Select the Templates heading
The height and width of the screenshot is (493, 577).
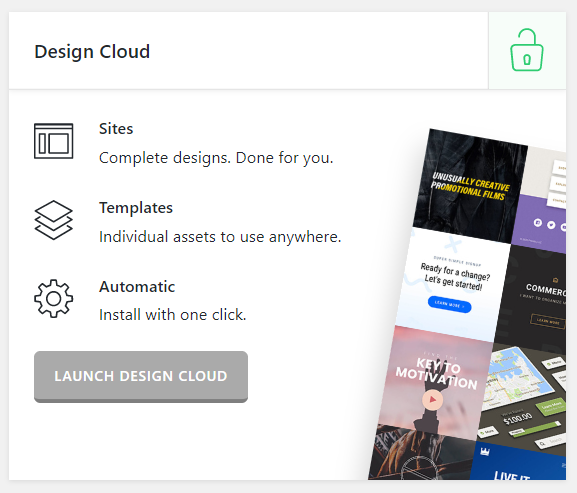point(136,208)
